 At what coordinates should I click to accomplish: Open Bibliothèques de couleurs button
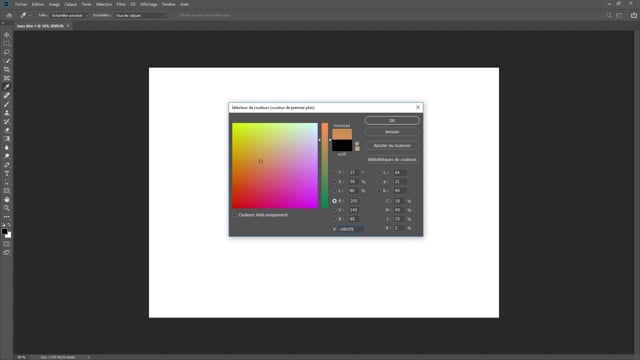click(x=392, y=160)
